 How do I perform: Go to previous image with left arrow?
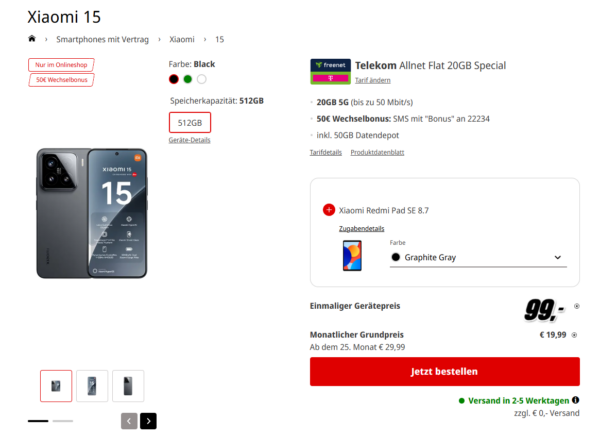pyautogui.click(x=129, y=421)
